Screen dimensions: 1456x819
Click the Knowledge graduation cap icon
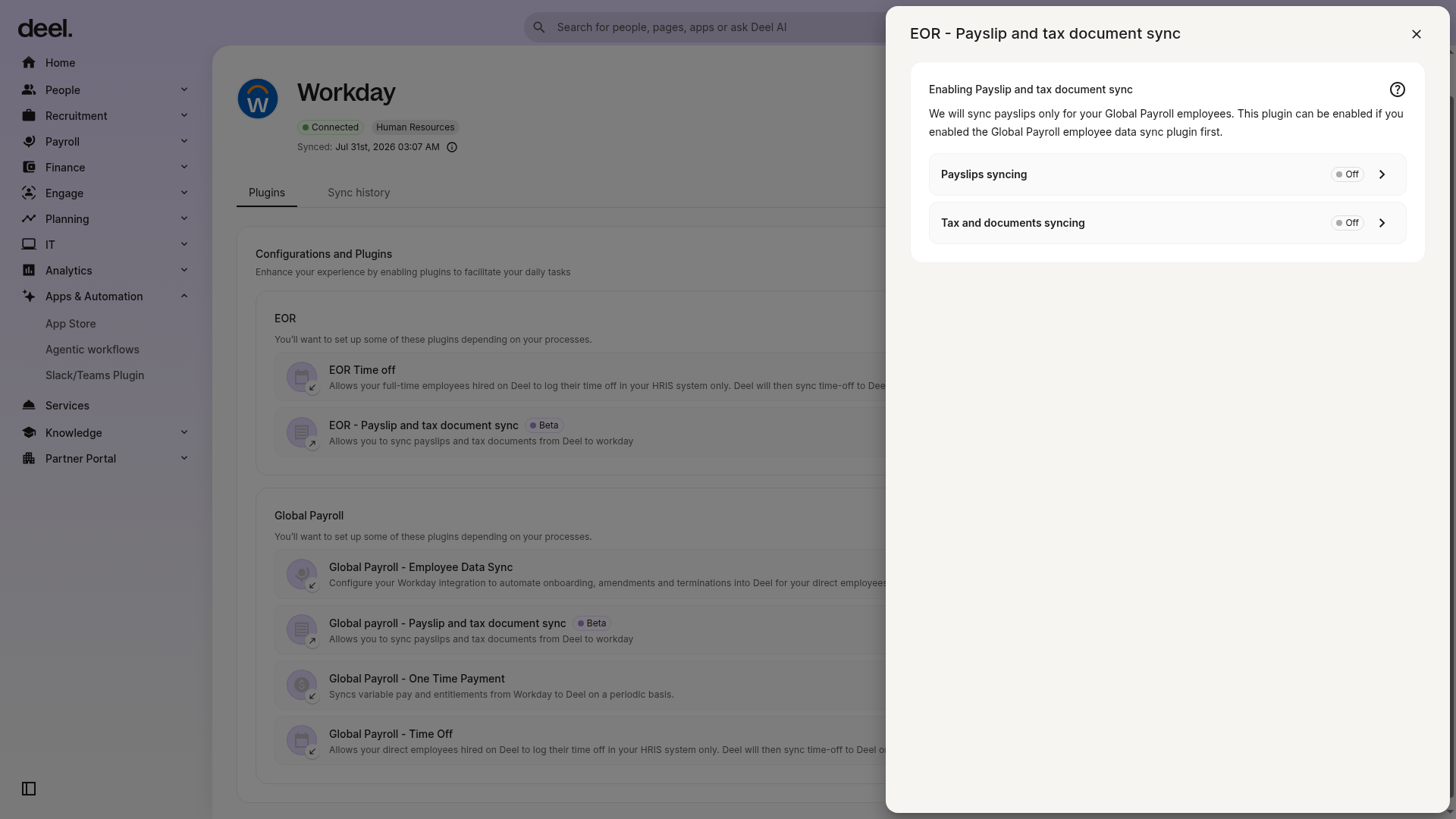tap(29, 433)
